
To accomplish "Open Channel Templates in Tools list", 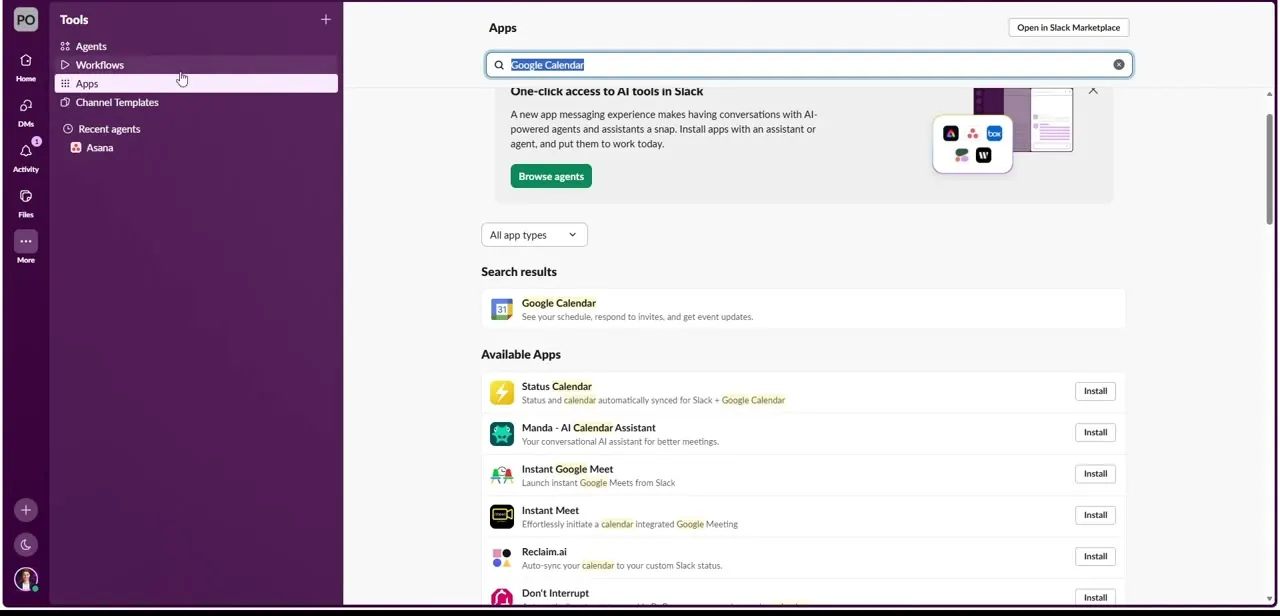I will pyautogui.click(x=117, y=102).
